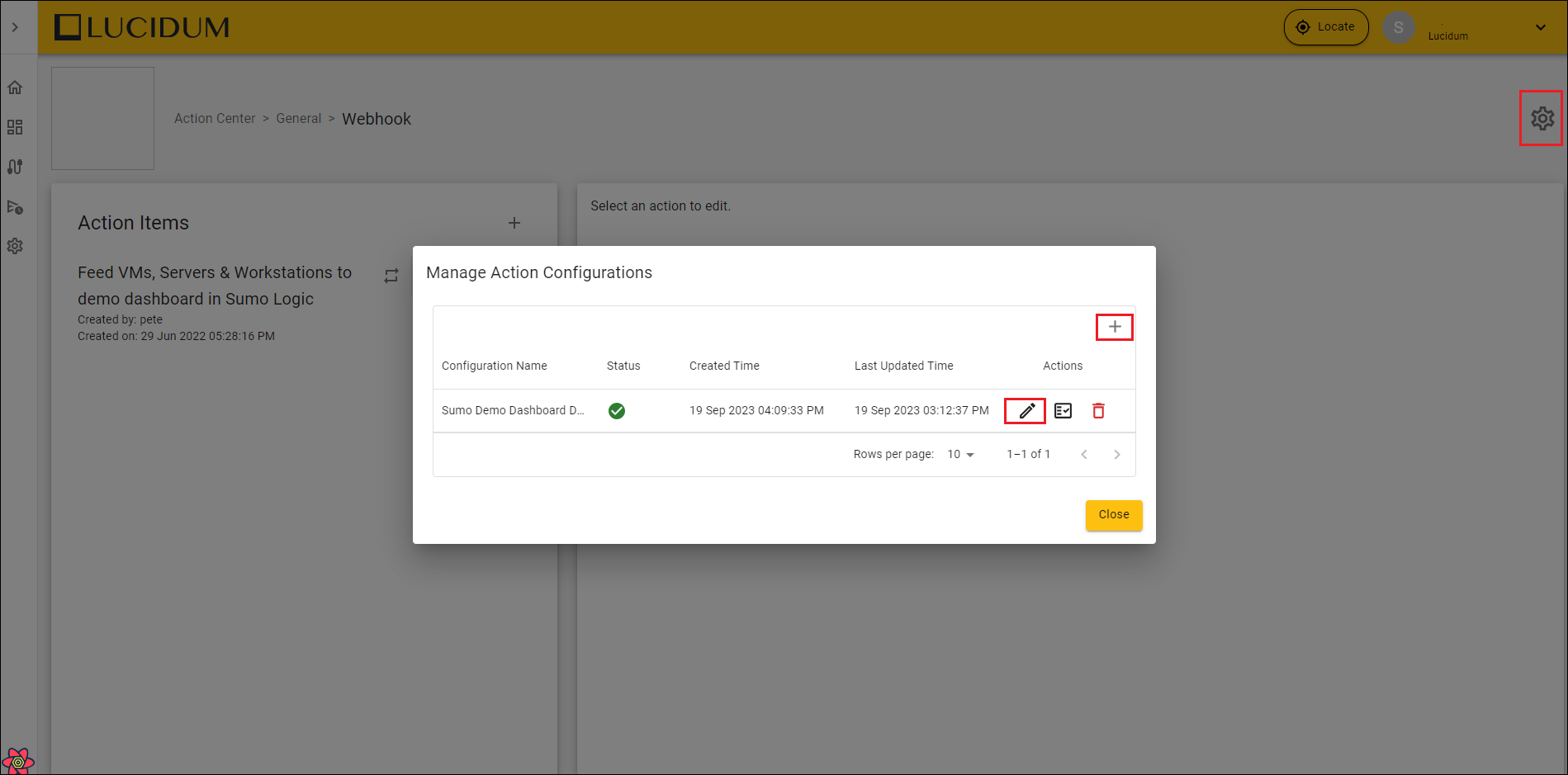Click the Configuration Name column header
Screen dimensions: 1568x775
click(x=494, y=366)
